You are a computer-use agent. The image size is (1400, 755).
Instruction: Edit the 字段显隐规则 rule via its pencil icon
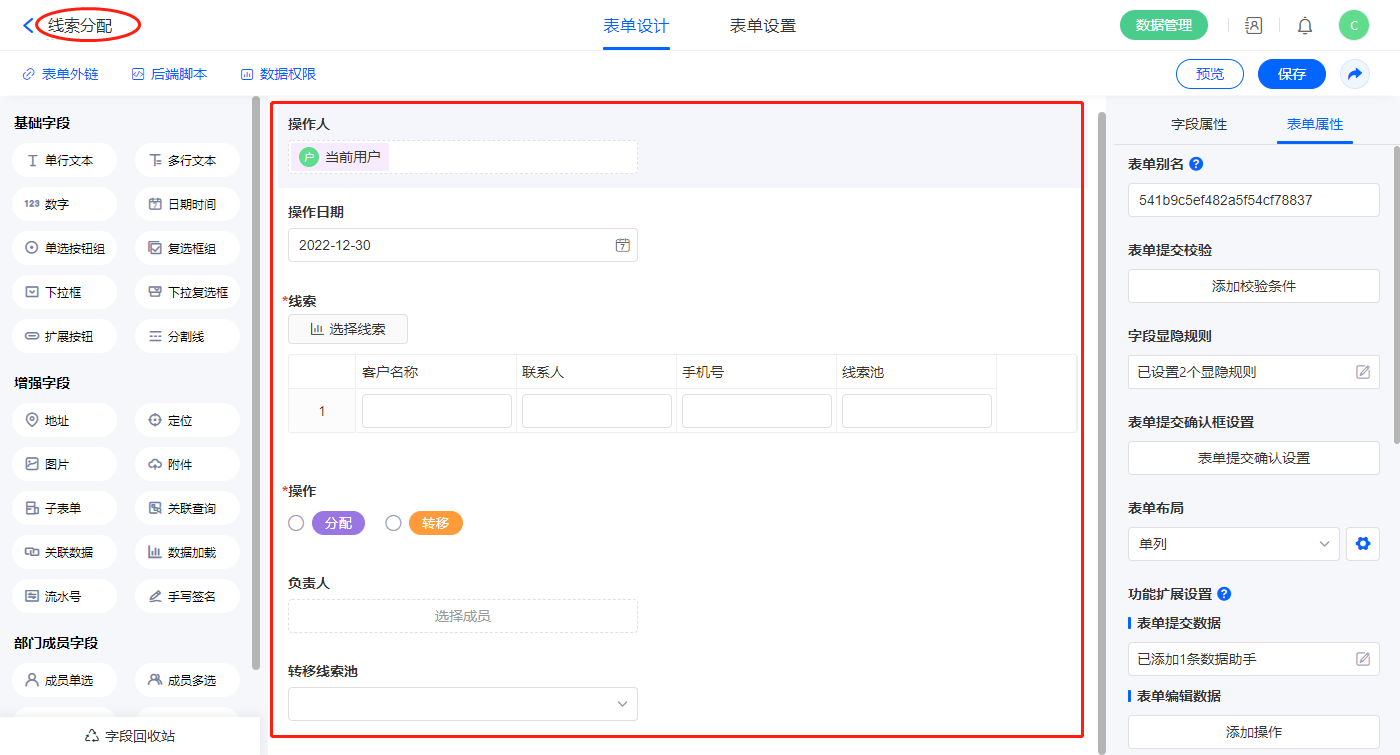(1362, 372)
